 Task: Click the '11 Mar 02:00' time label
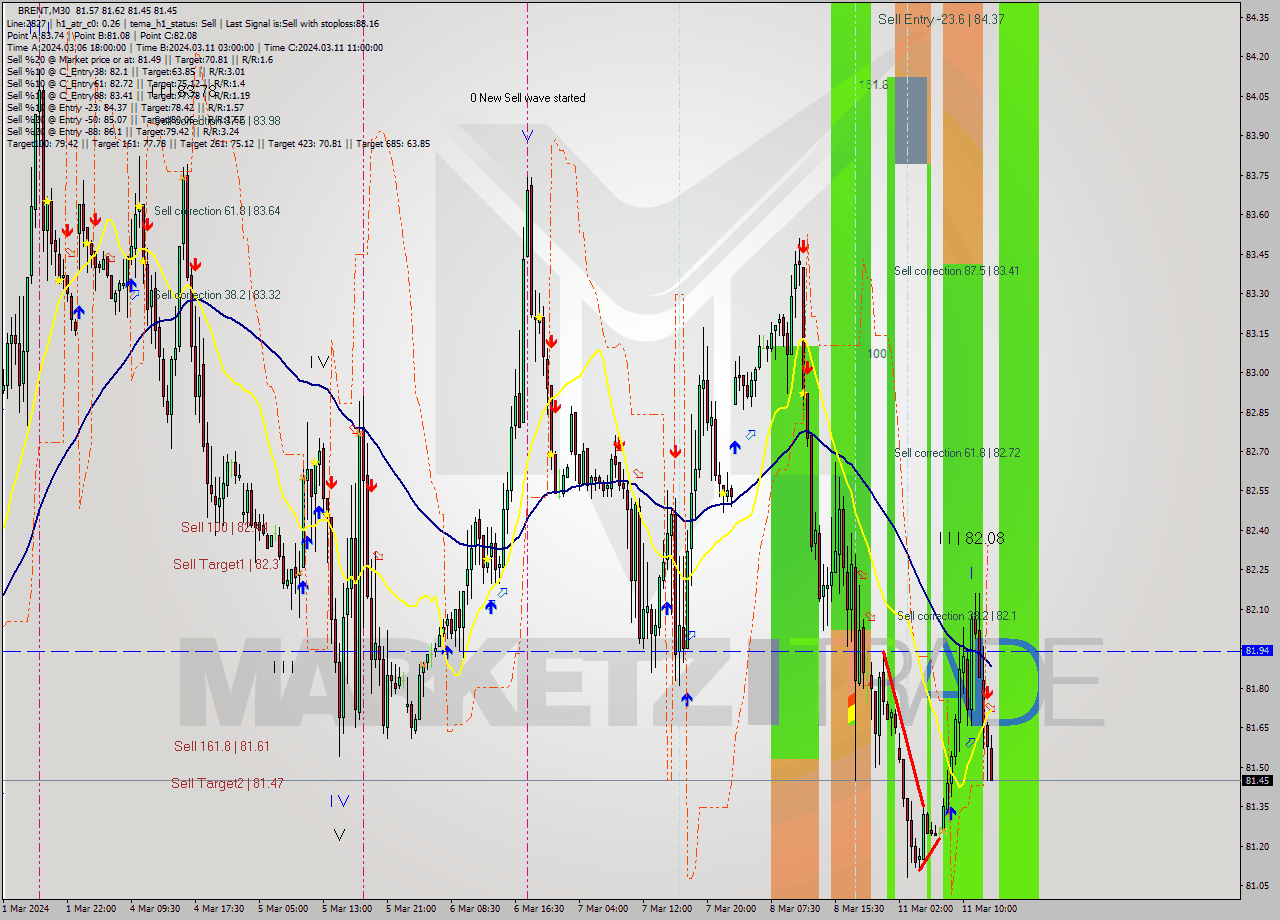(924, 909)
